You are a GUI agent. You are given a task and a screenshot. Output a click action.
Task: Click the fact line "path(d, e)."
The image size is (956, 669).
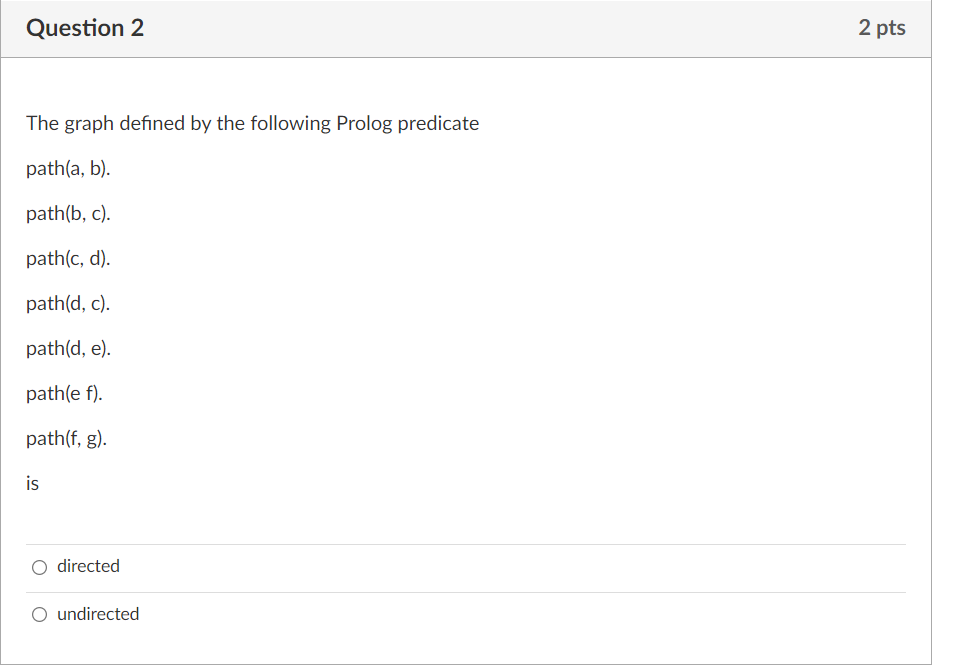point(68,348)
